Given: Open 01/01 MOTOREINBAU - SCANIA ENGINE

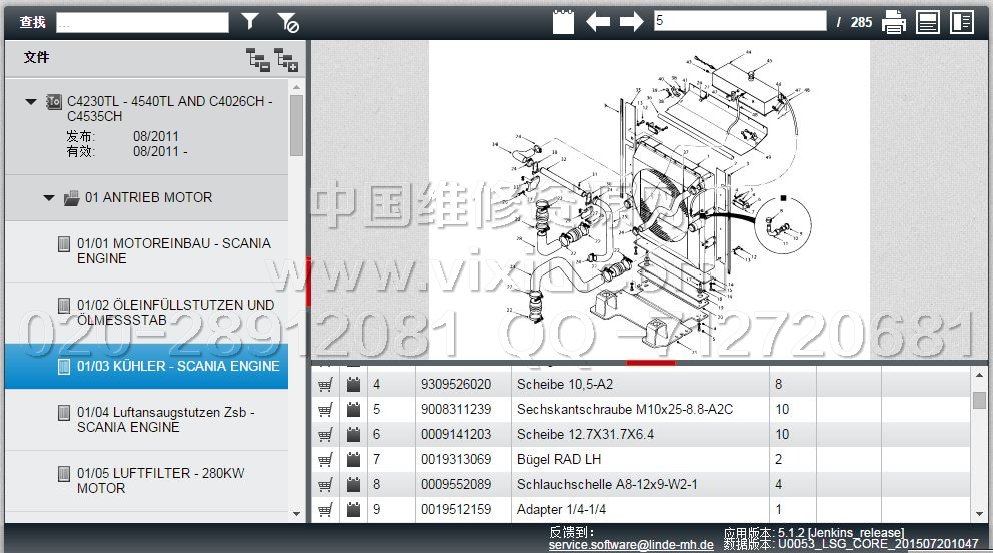Looking at the screenshot, I should [x=173, y=250].
